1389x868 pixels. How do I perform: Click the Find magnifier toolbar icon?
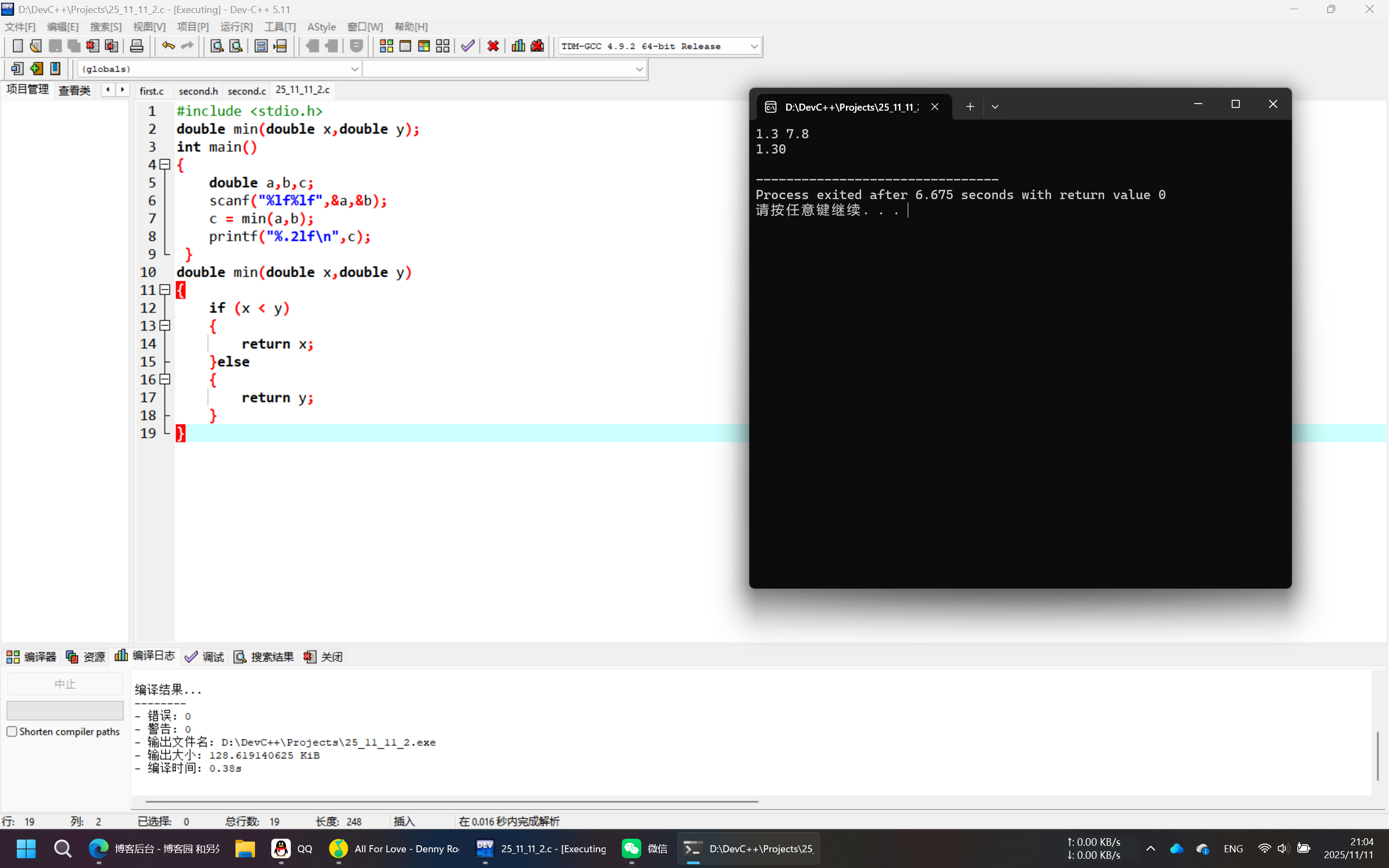coord(216,46)
